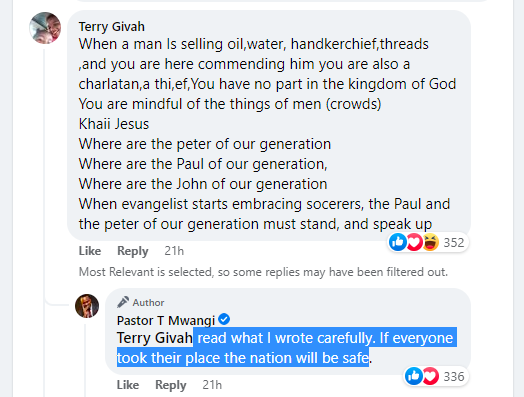Reply to Terry Givah's comment
The image size is (524, 397).
pyautogui.click(x=133, y=251)
